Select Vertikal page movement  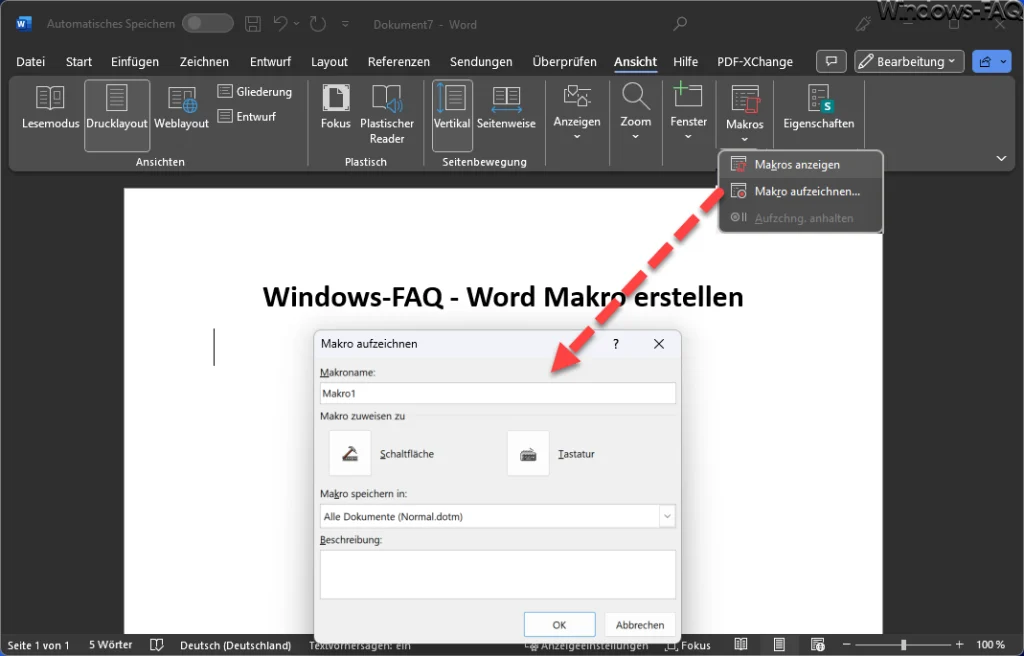tap(452, 115)
